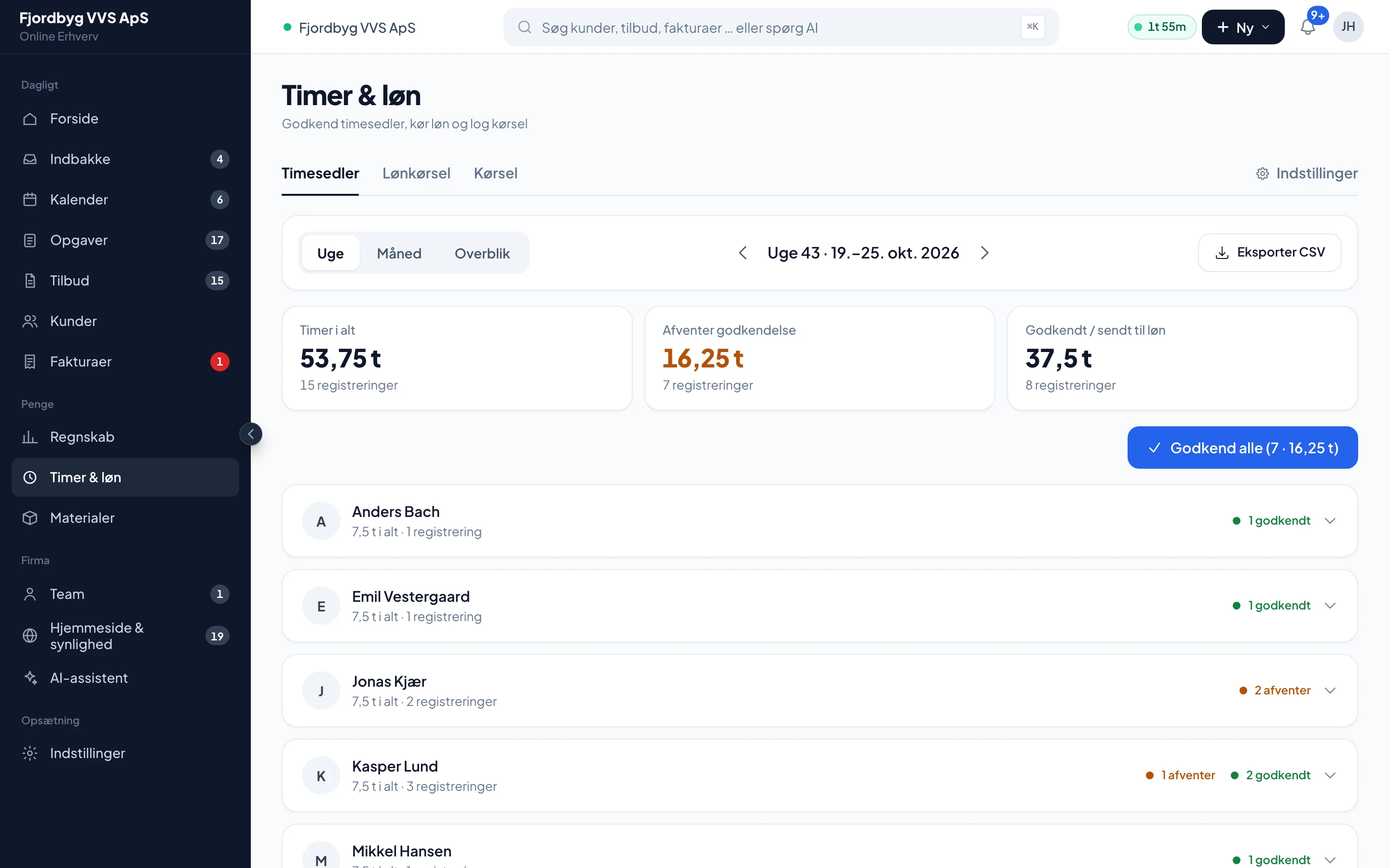
Task: Click the Timer i alt 53,75 t card
Action: pos(457,358)
